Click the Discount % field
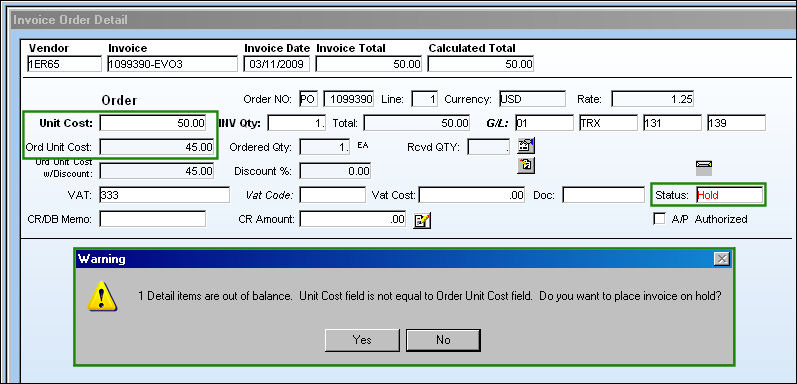 (x=335, y=171)
